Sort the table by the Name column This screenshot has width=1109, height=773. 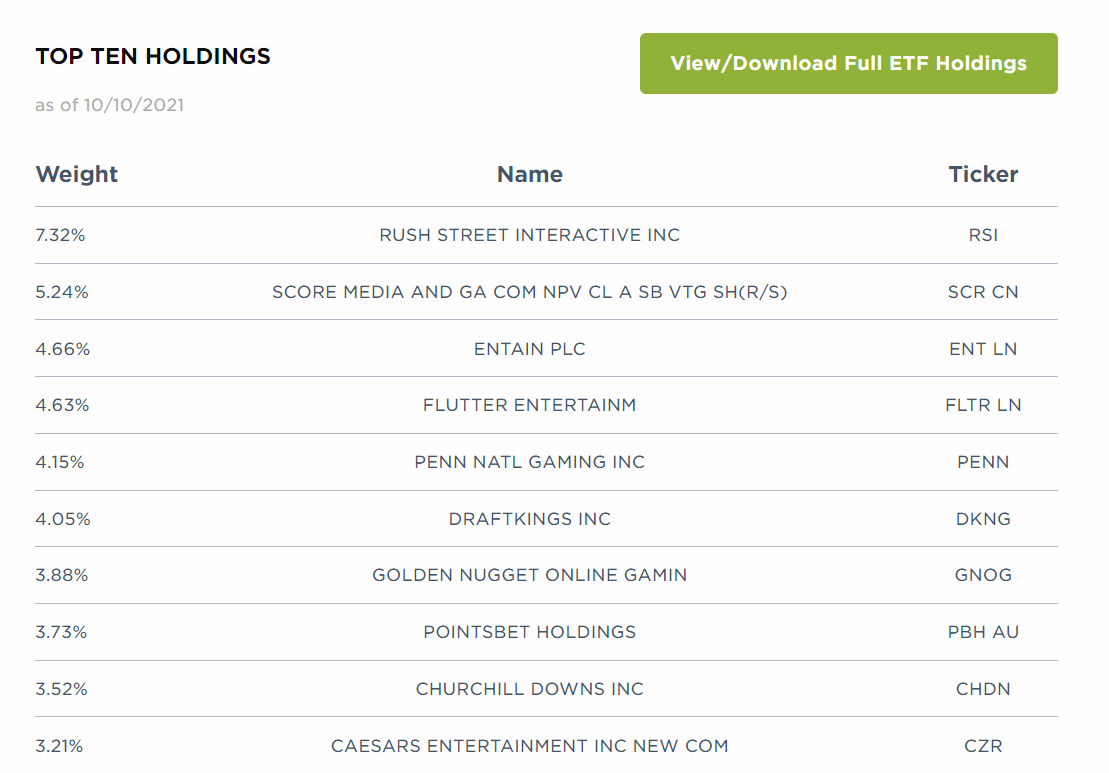tap(529, 174)
